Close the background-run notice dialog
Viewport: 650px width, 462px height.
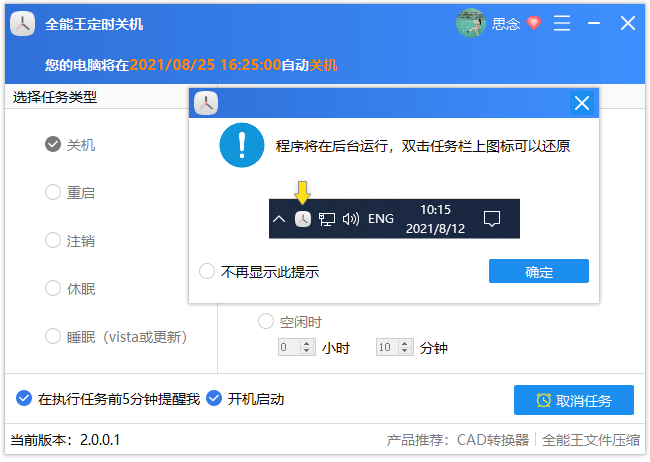(x=582, y=103)
